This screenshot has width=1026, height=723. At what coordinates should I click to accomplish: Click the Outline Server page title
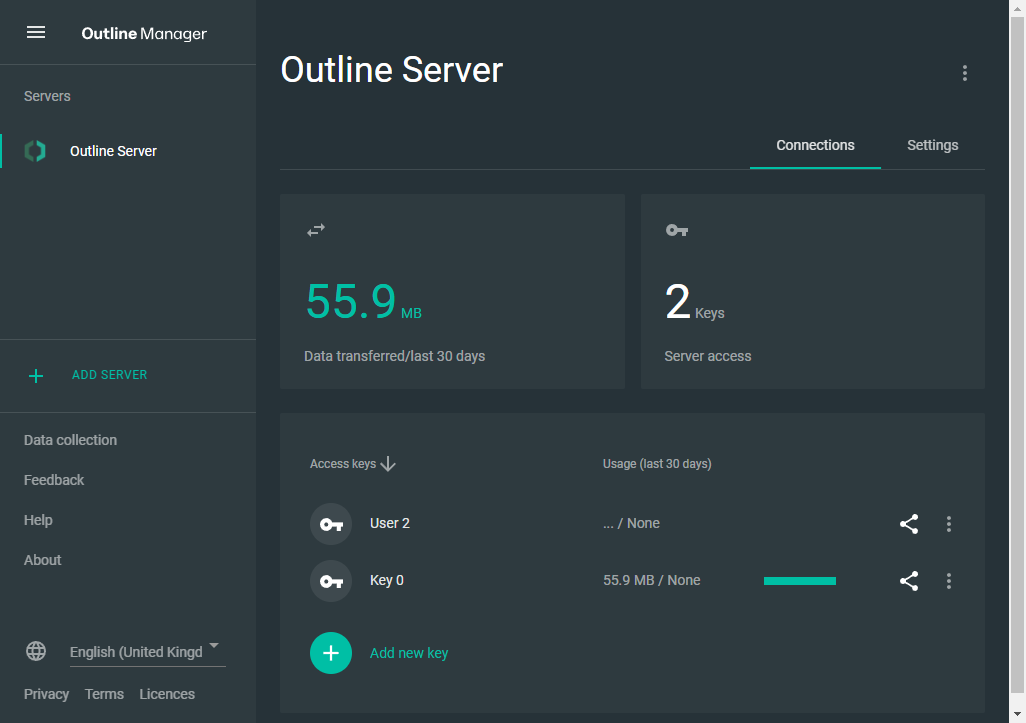click(x=392, y=70)
